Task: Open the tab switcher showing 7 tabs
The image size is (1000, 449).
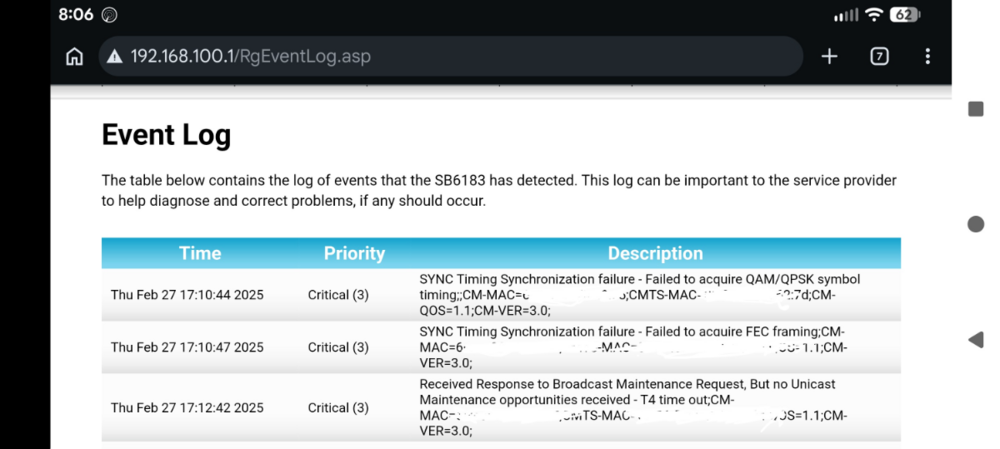Action: pyautogui.click(x=879, y=57)
